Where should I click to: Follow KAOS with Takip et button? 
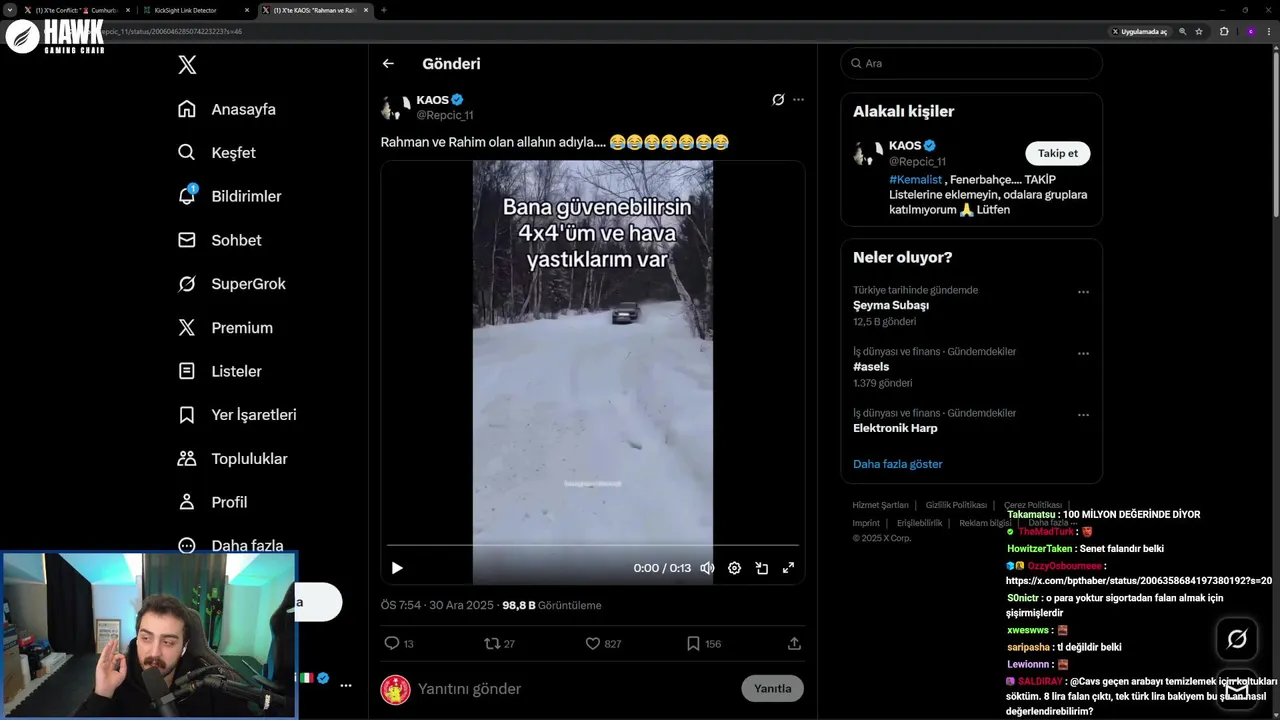click(1057, 153)
